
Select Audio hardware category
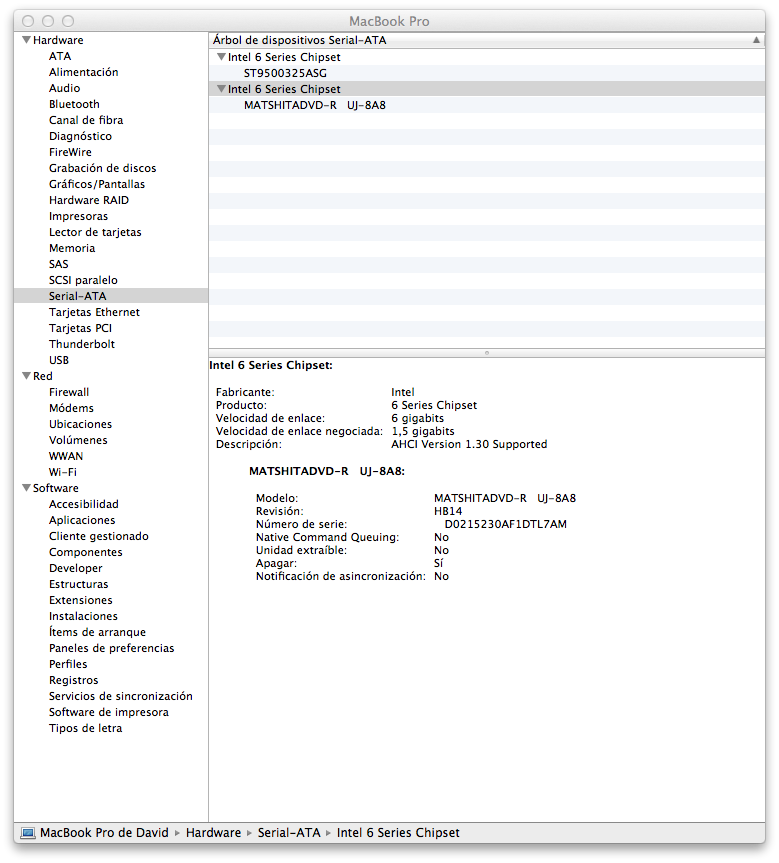(x=64, y=88)
